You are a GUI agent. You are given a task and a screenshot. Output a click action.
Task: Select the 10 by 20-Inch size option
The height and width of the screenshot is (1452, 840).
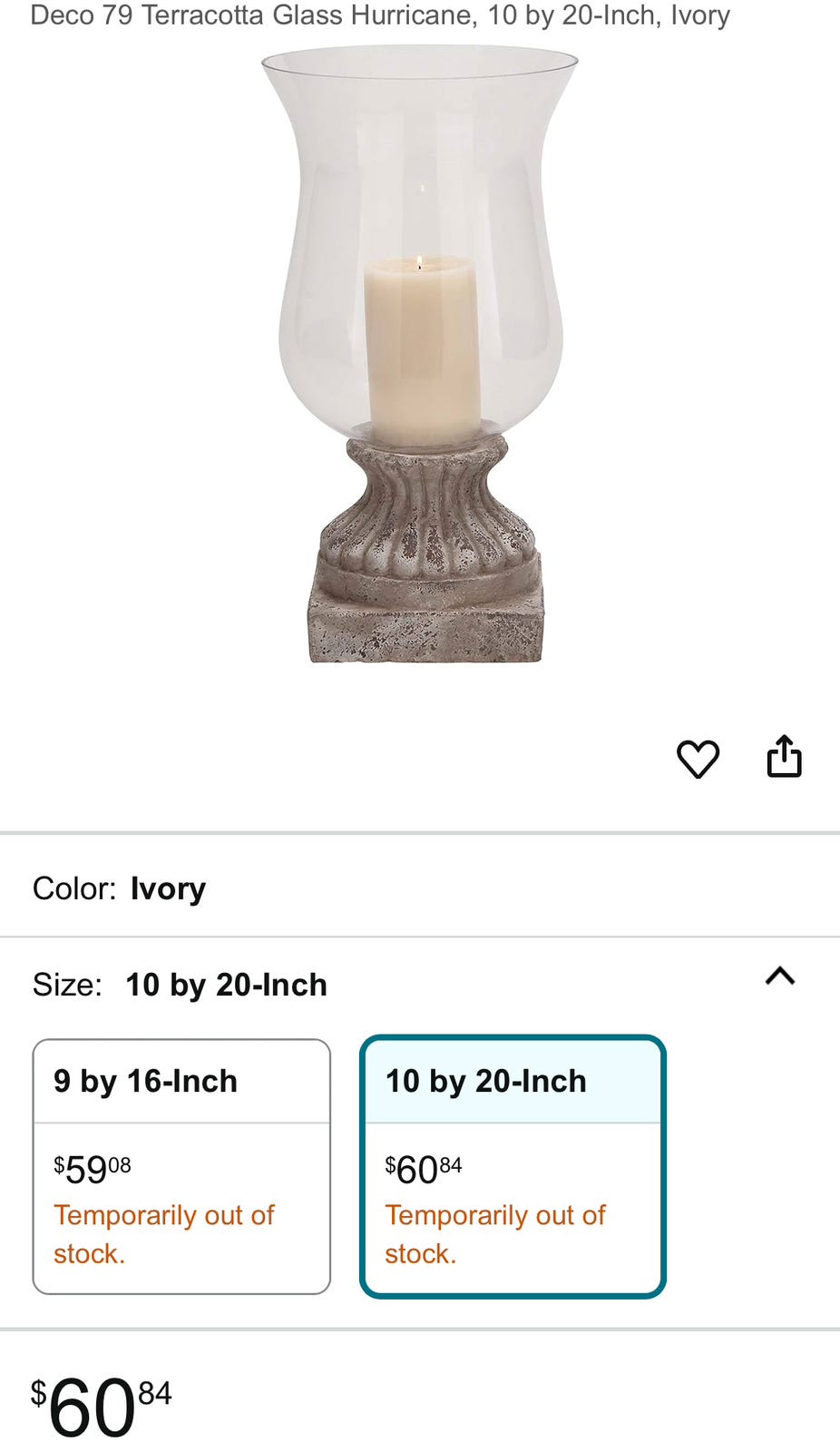point(513,1166)
